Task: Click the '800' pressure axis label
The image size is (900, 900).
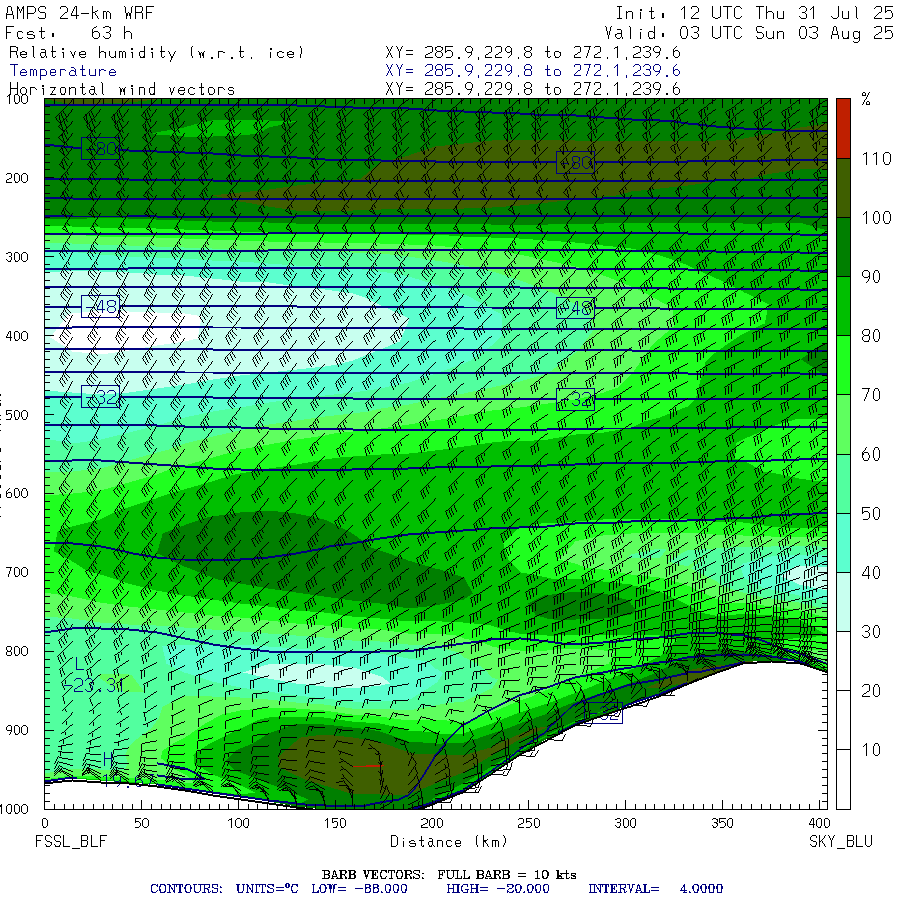Action: 17,651
